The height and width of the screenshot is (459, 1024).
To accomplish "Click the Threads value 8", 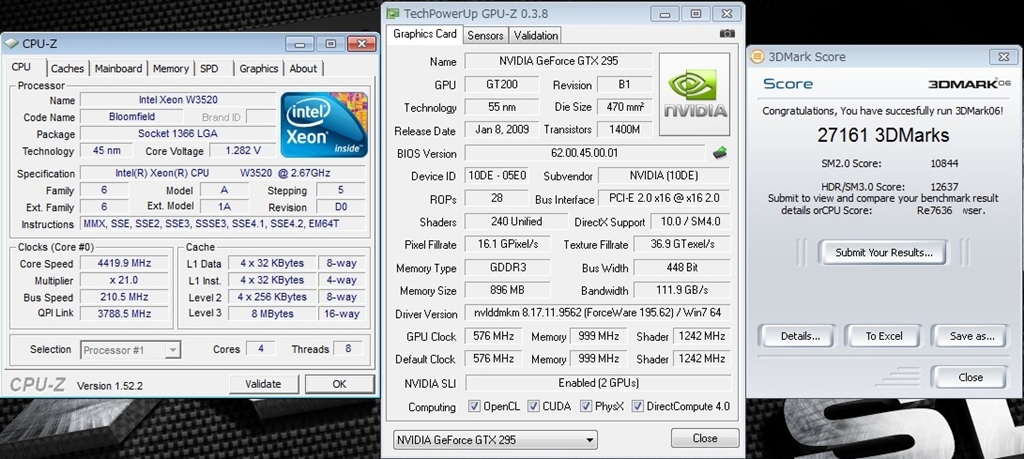I will point(348,349).
